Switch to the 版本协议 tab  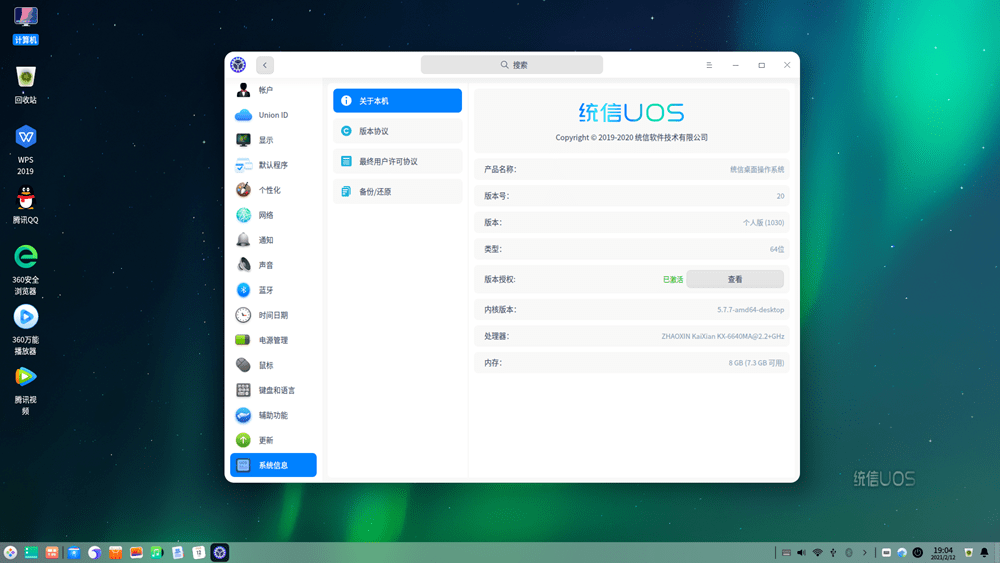coord(397,131)
